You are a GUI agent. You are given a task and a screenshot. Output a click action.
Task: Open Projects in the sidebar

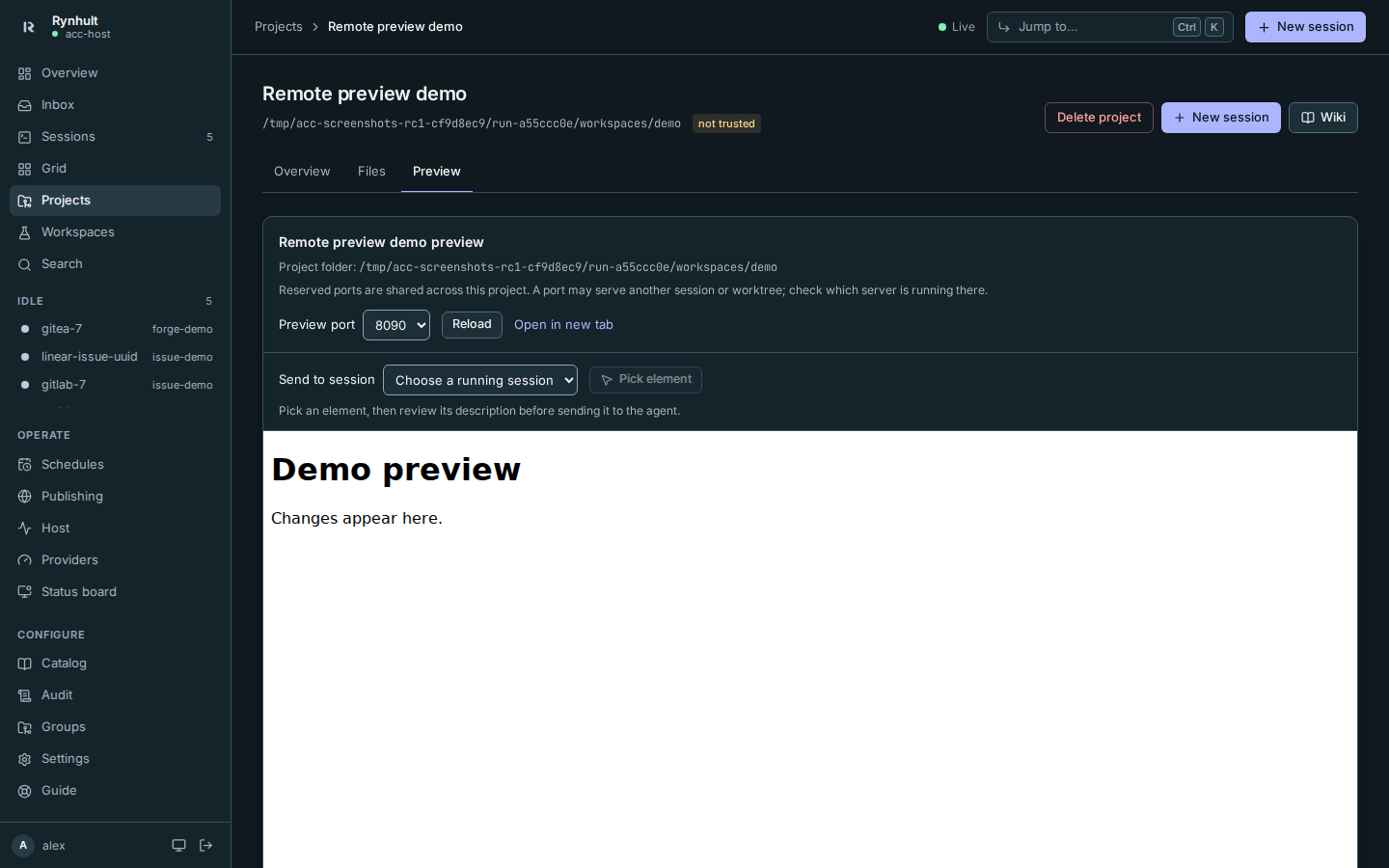pyautogui.click(x=115, y=201)
